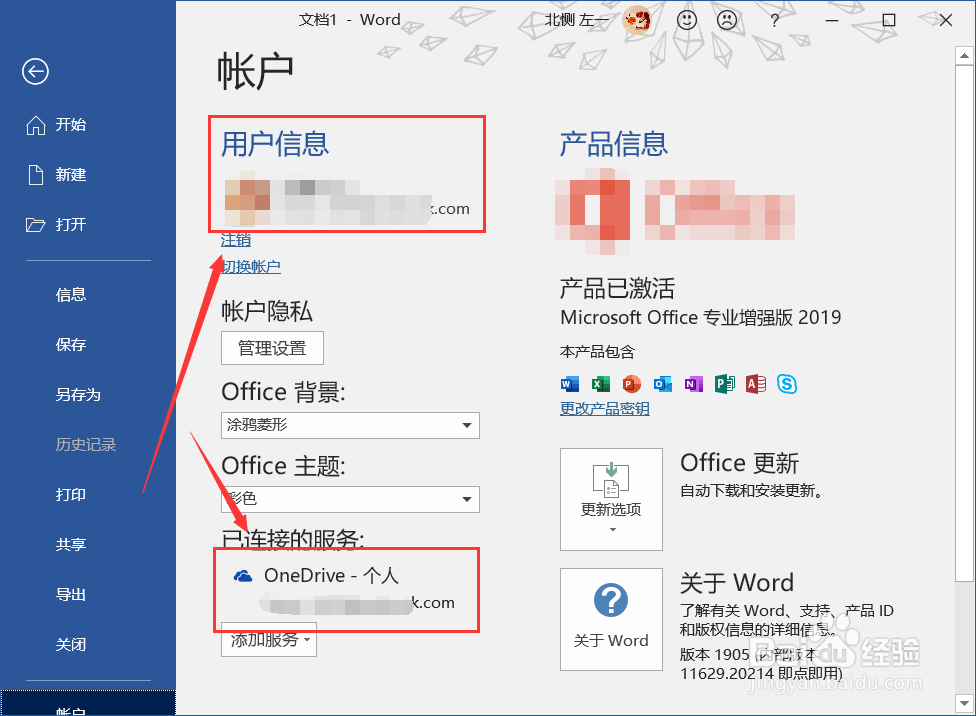Click the home icon beside 开始
This screenshot has height=716, width=976.
click(35, 125)
